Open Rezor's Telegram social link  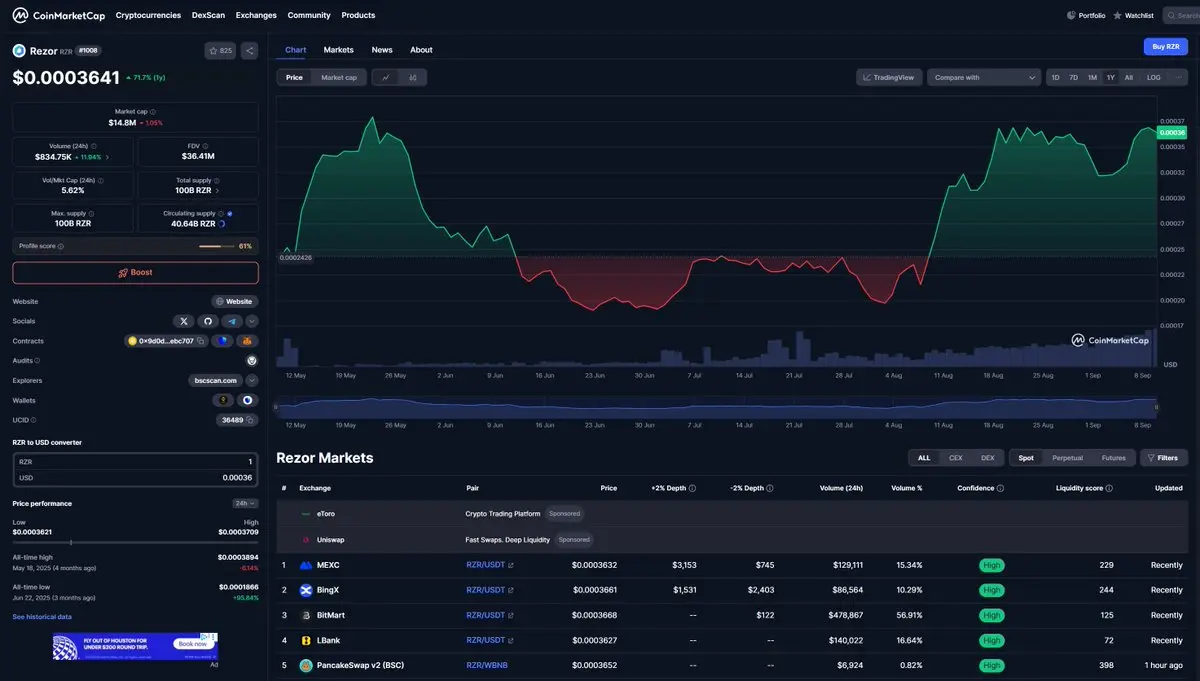point(232,321)
